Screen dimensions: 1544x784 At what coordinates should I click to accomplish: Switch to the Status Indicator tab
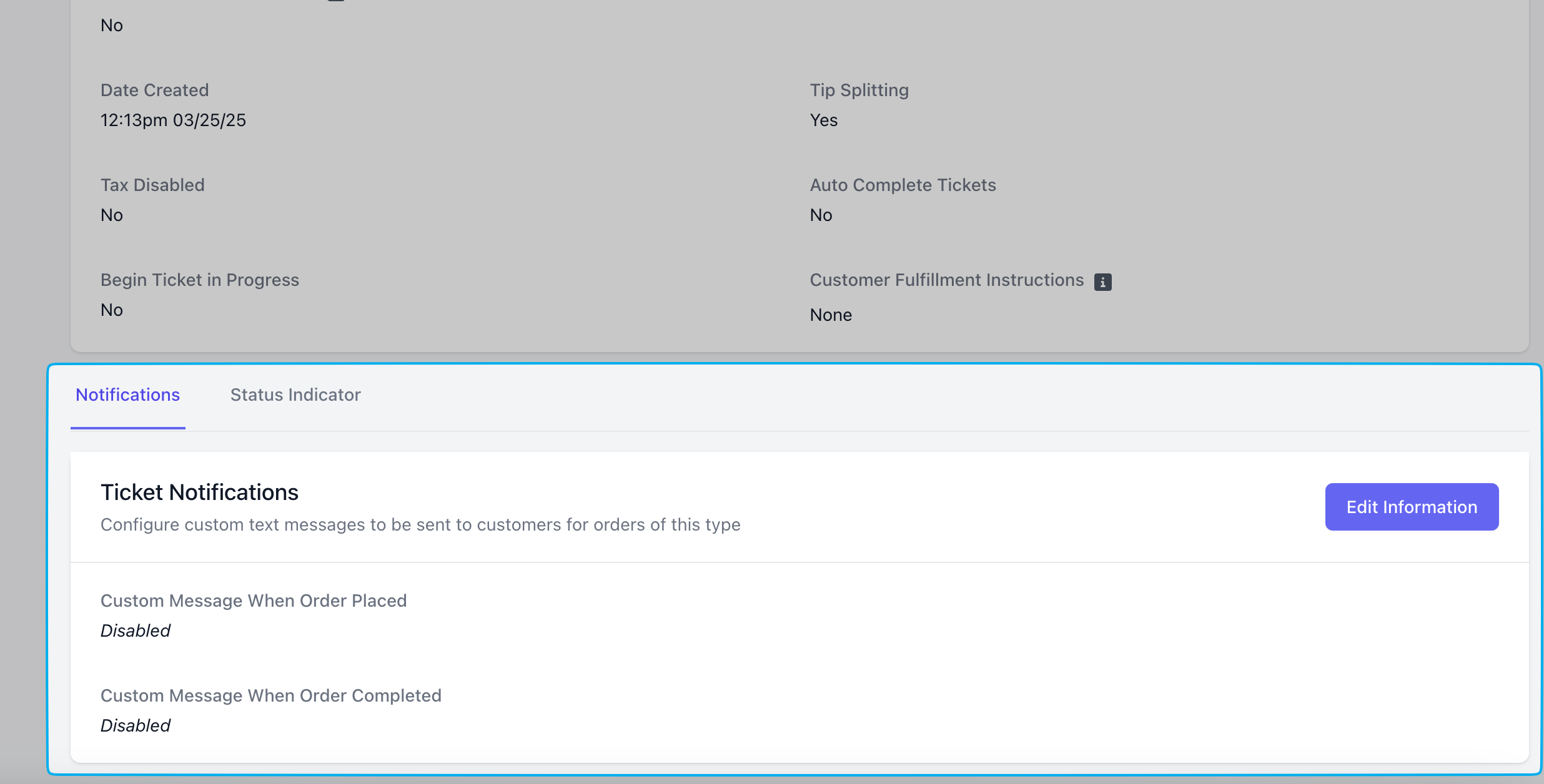point(295,395)
